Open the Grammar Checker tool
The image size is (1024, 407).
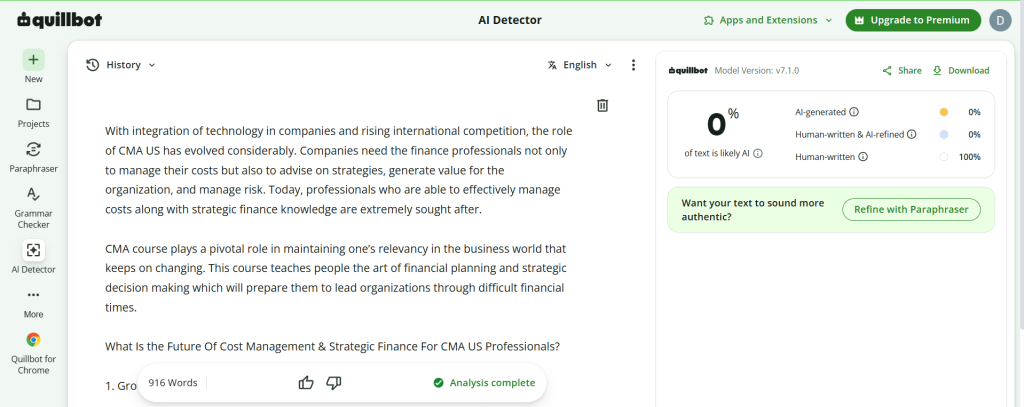pos(33,208)
